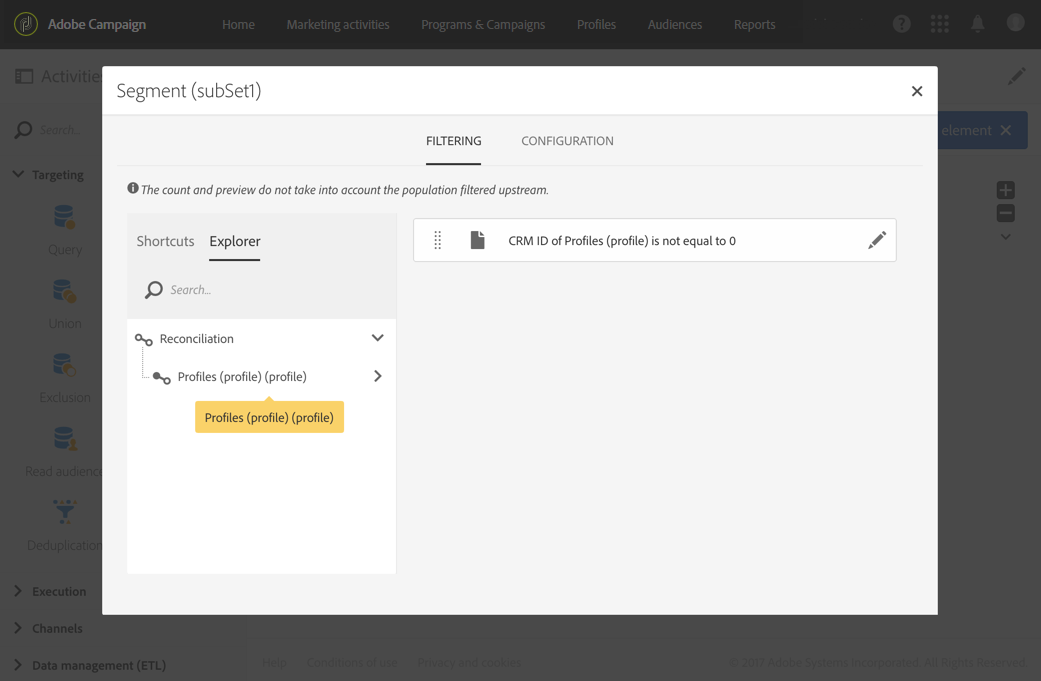1041x681 pixels.
Task: Select the Shortcuts tab
Action: (165, 241)
